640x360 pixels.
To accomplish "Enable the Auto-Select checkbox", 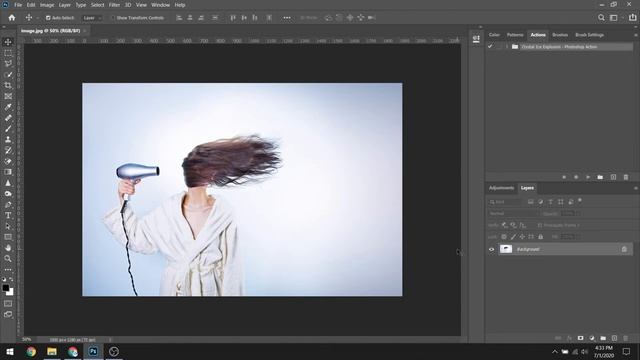I will point(48,18).
